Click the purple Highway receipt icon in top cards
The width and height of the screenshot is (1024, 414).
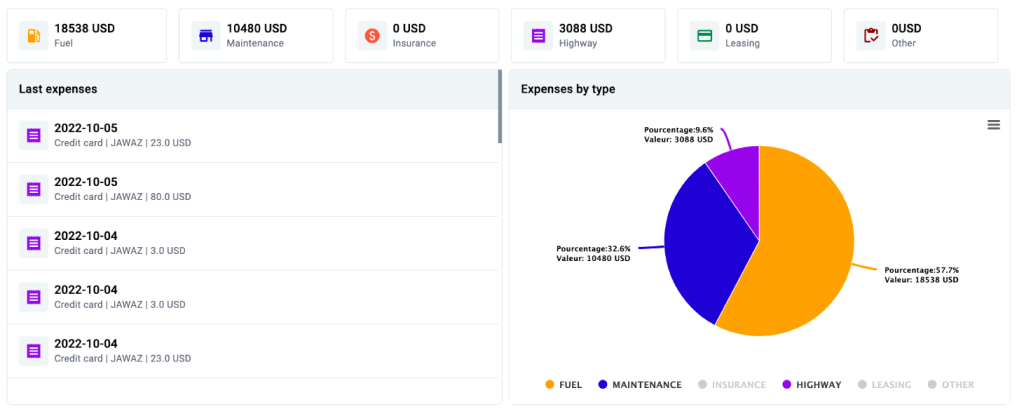pyautogui.click(x=538, y=36)
